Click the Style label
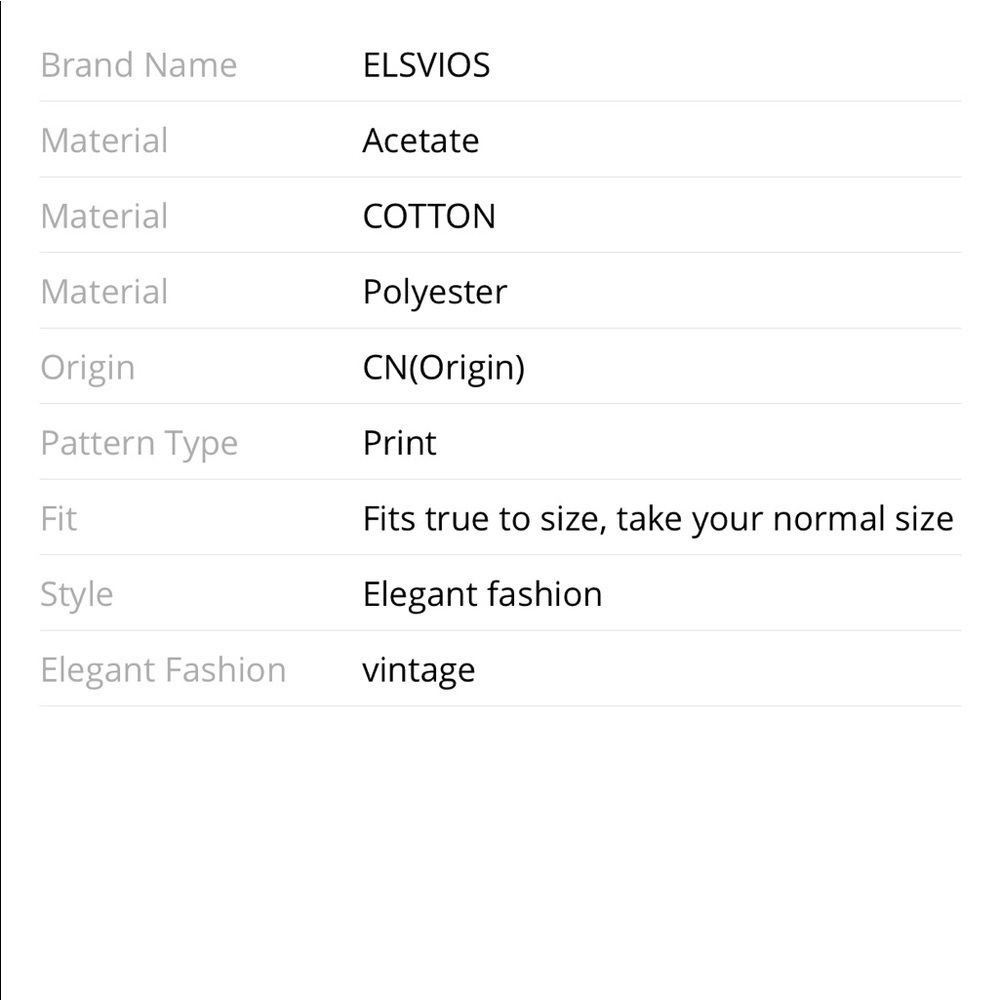1000x1000 pixels. 77,595
